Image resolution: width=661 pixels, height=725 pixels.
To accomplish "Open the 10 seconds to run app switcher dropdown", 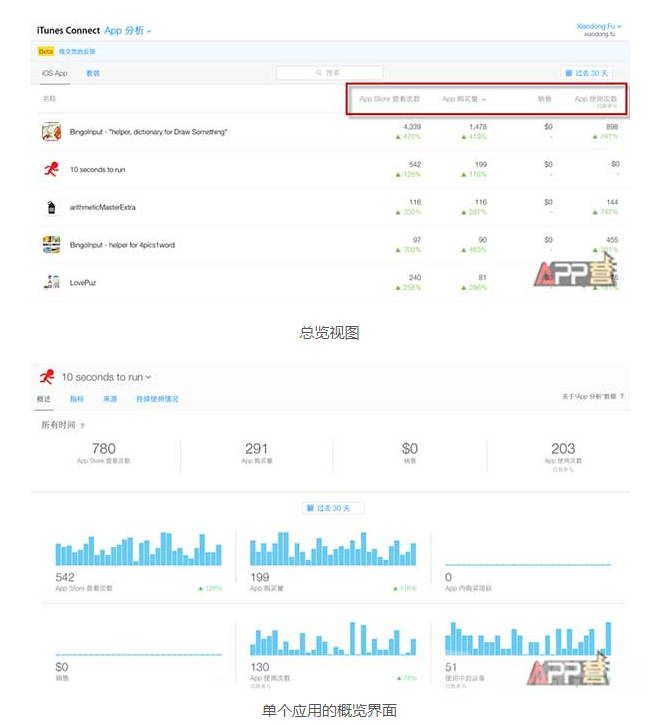I will pyautogui.click(x=107, y=377).
